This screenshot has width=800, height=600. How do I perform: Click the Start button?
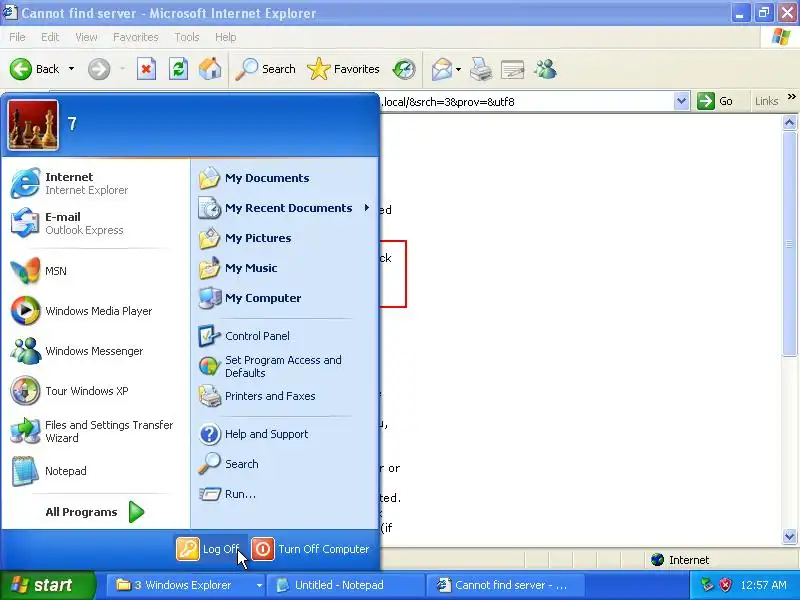click(x=46, y=585)
